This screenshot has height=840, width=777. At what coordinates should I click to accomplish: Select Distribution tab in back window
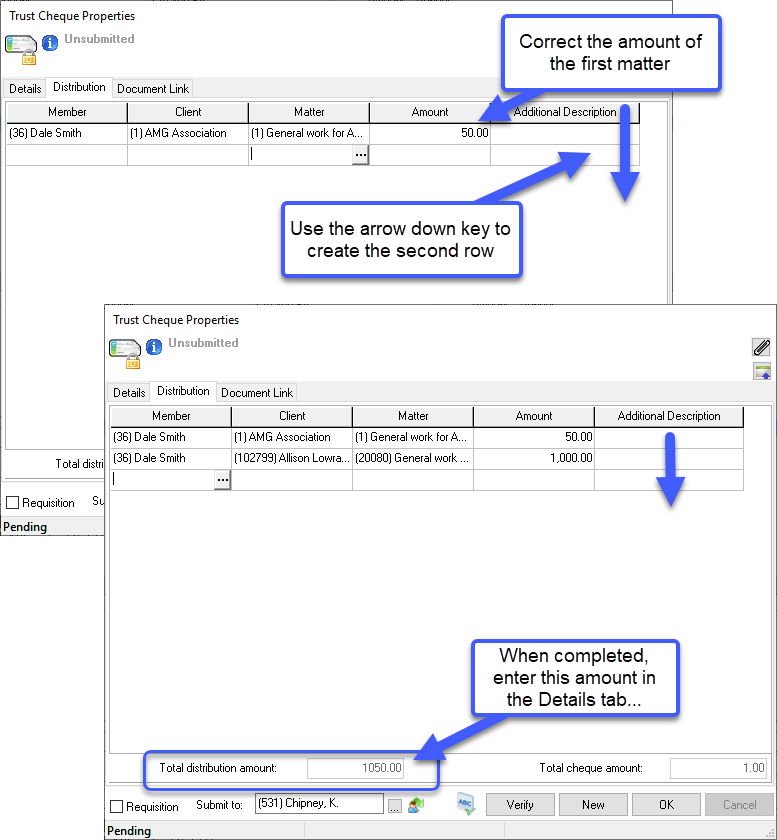point(79,87)
